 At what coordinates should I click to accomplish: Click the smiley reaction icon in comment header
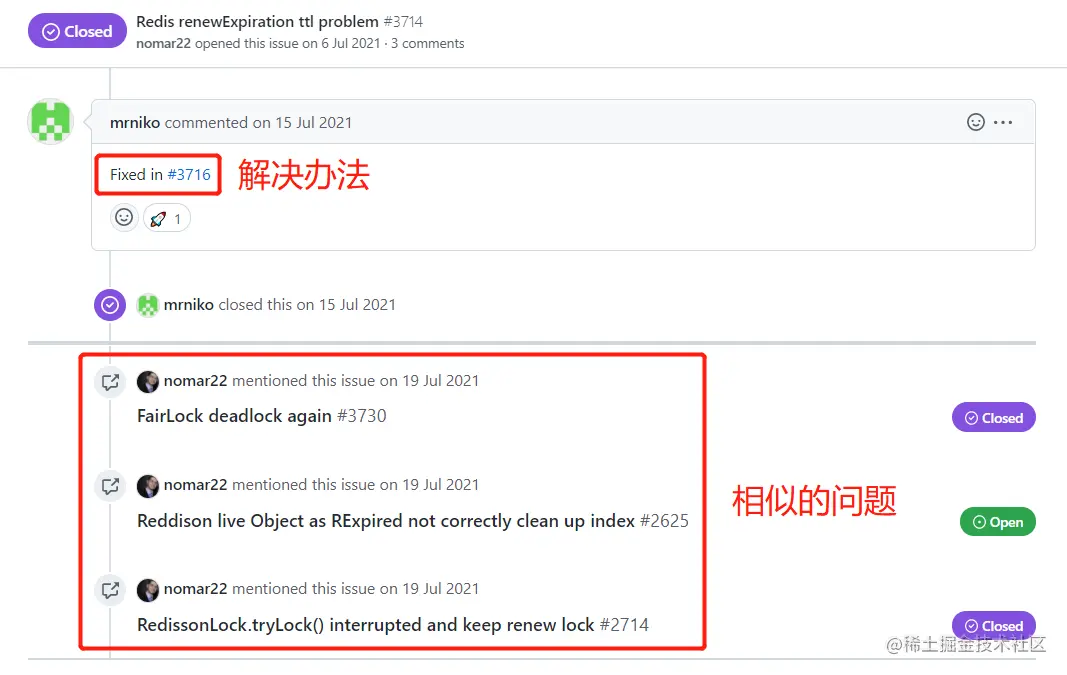[x=975, y=122]
